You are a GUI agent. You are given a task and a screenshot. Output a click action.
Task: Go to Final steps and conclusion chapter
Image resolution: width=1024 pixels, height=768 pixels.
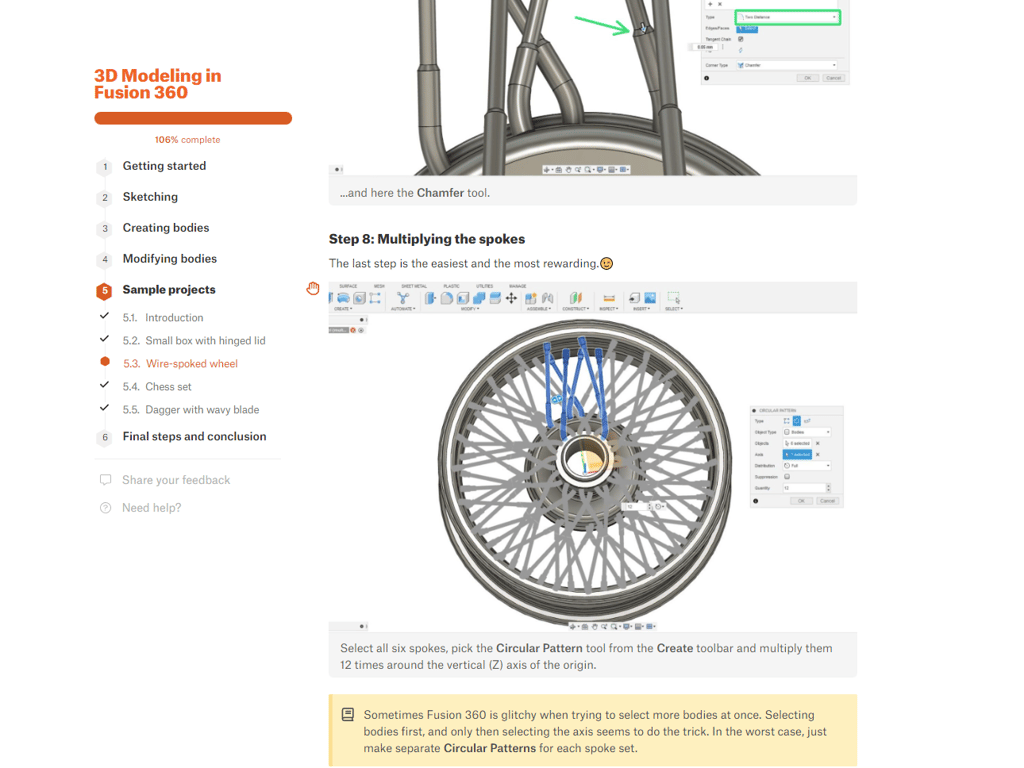(194, 437)
